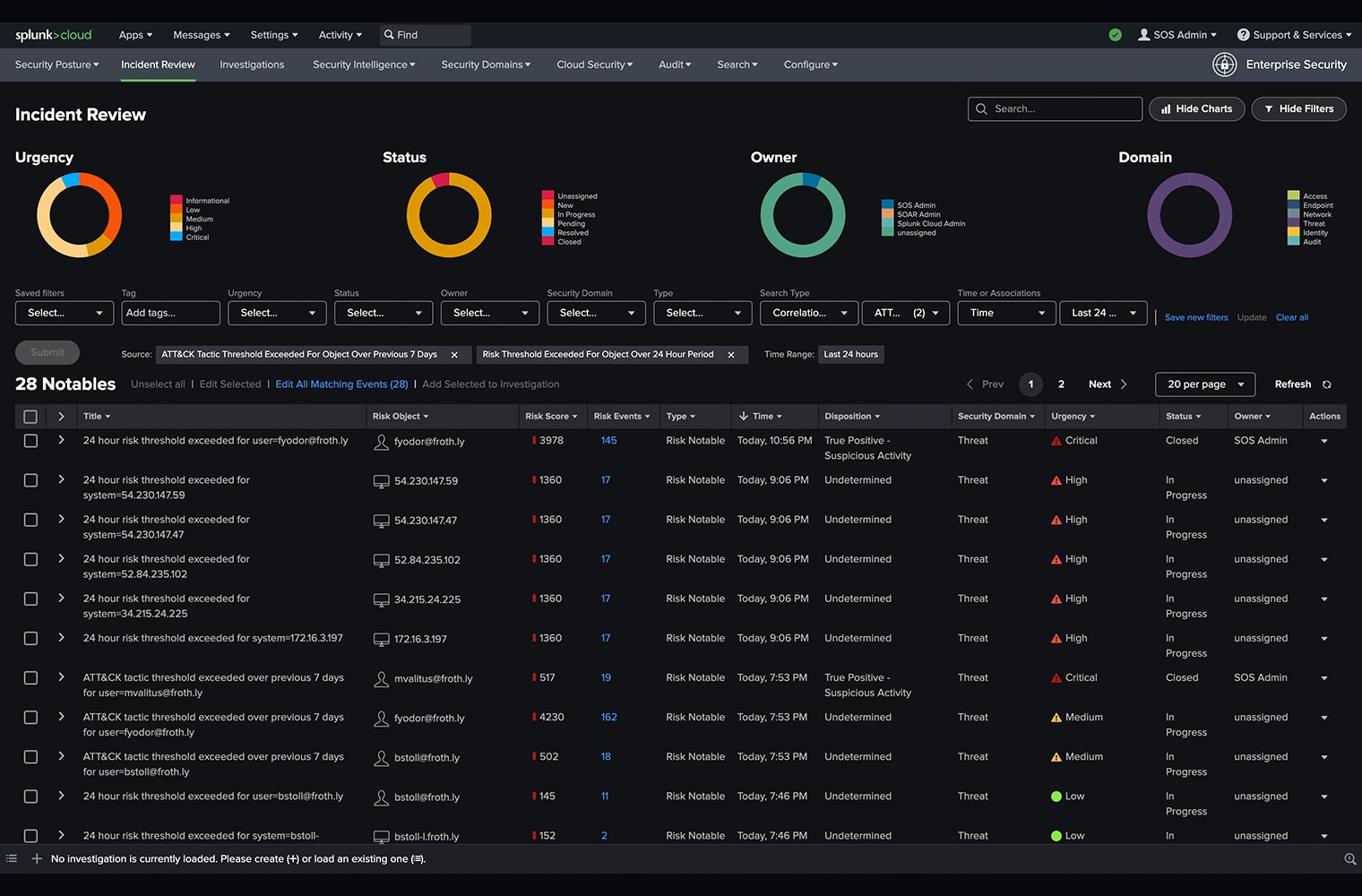Check the system=52.84.235.102 row checkbox
Image resolution: width=1362 pixels, height=896 pixels.
[x=30, y=559]
